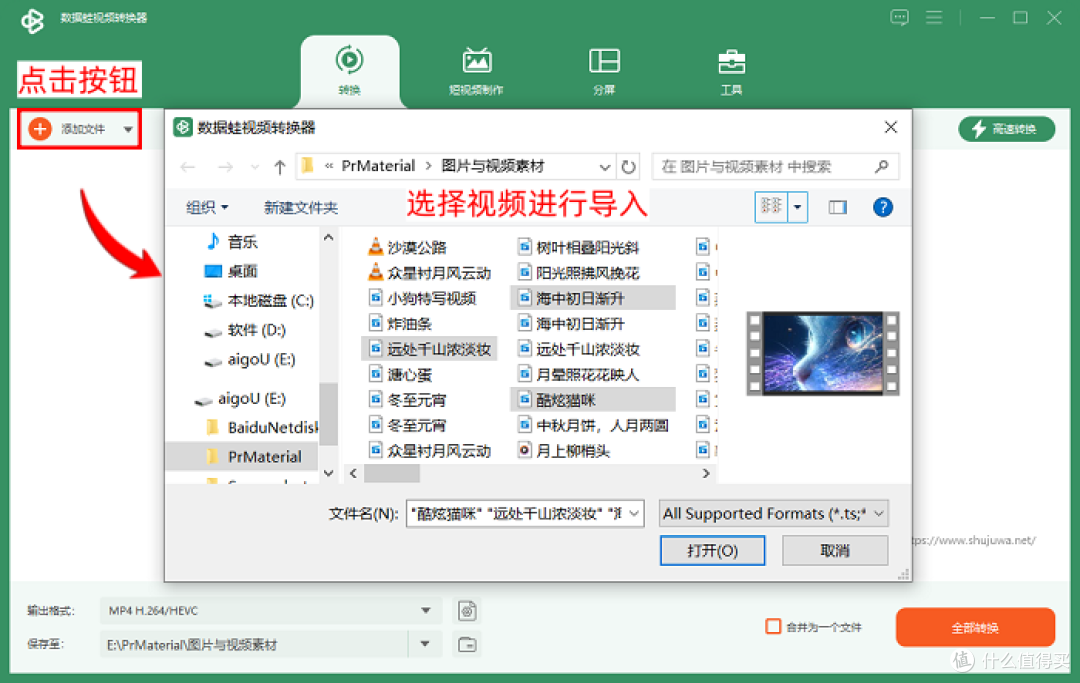Expand the address bar history dropdown
Screen dimensions: 1080x683
(604, 167)
